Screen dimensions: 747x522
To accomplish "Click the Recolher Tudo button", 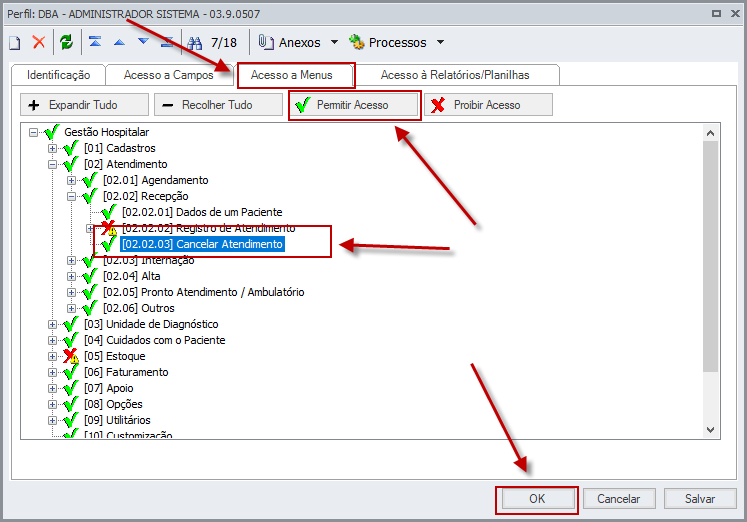I will (x=218, y=105).
